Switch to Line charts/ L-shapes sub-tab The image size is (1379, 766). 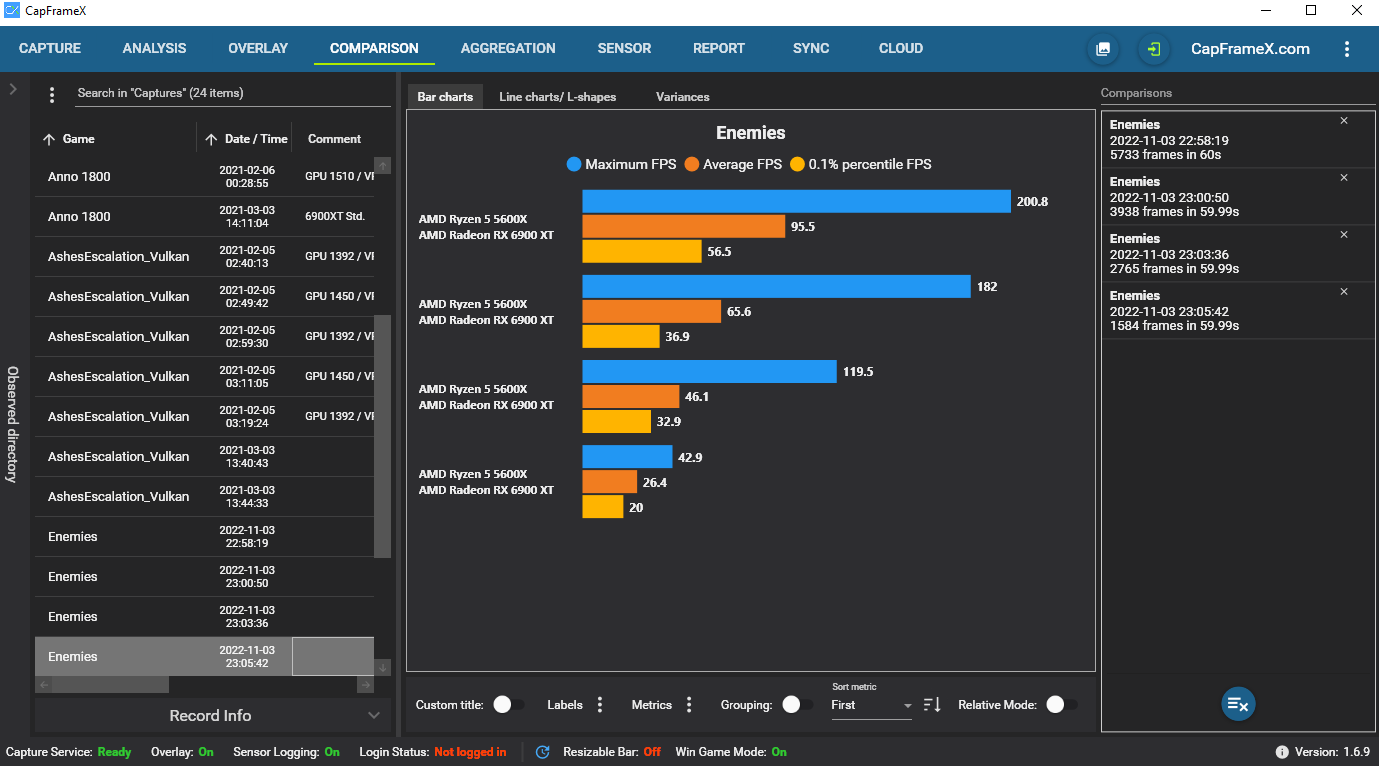tap(557, 97)
